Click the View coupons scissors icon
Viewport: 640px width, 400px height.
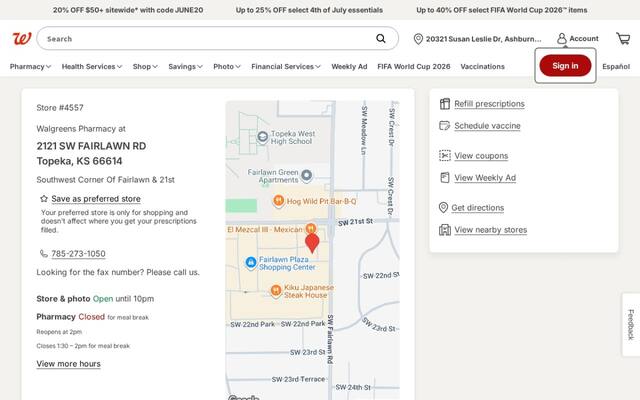tap(444, 156)
